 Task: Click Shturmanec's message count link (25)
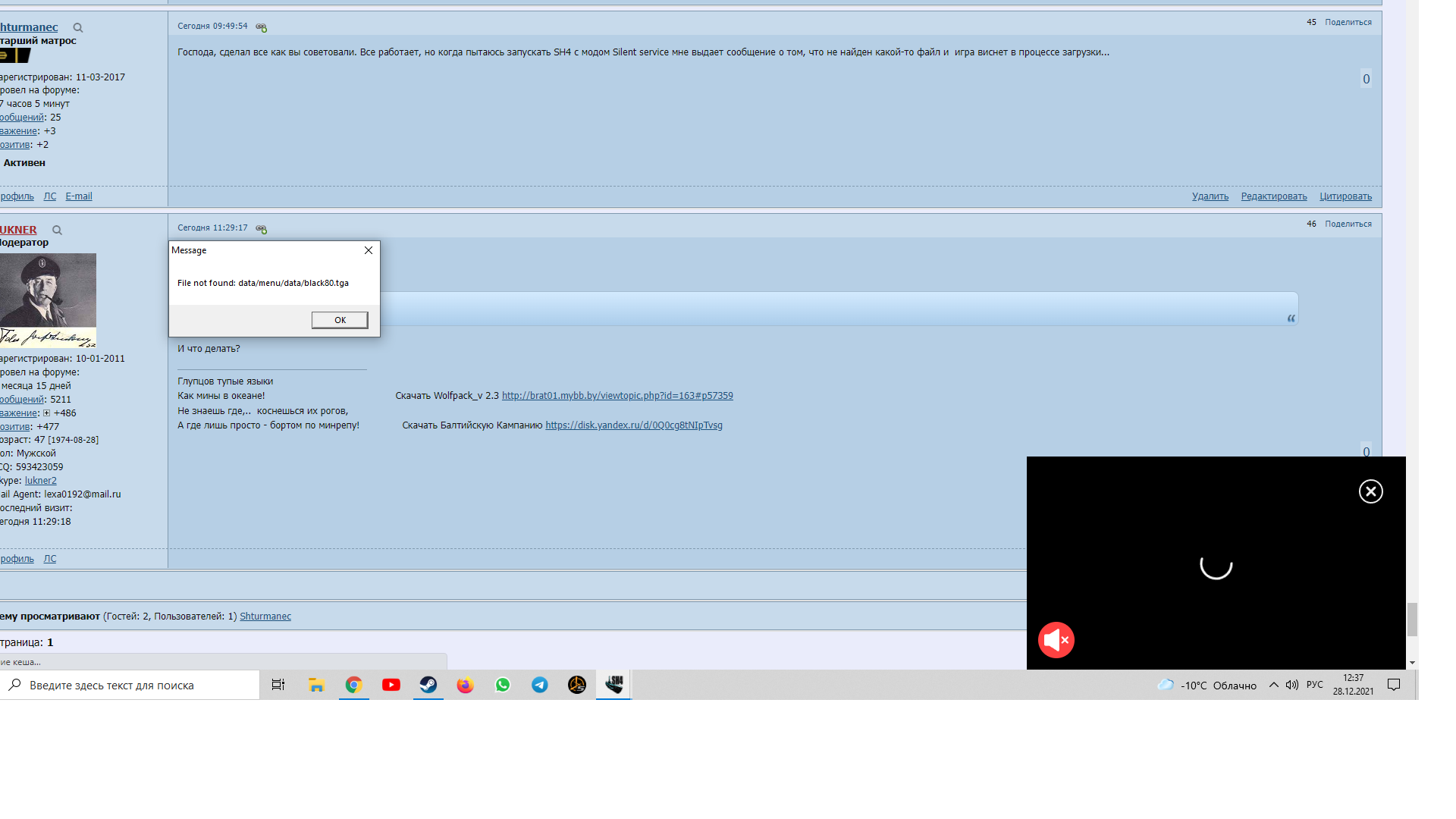point(22,118)
